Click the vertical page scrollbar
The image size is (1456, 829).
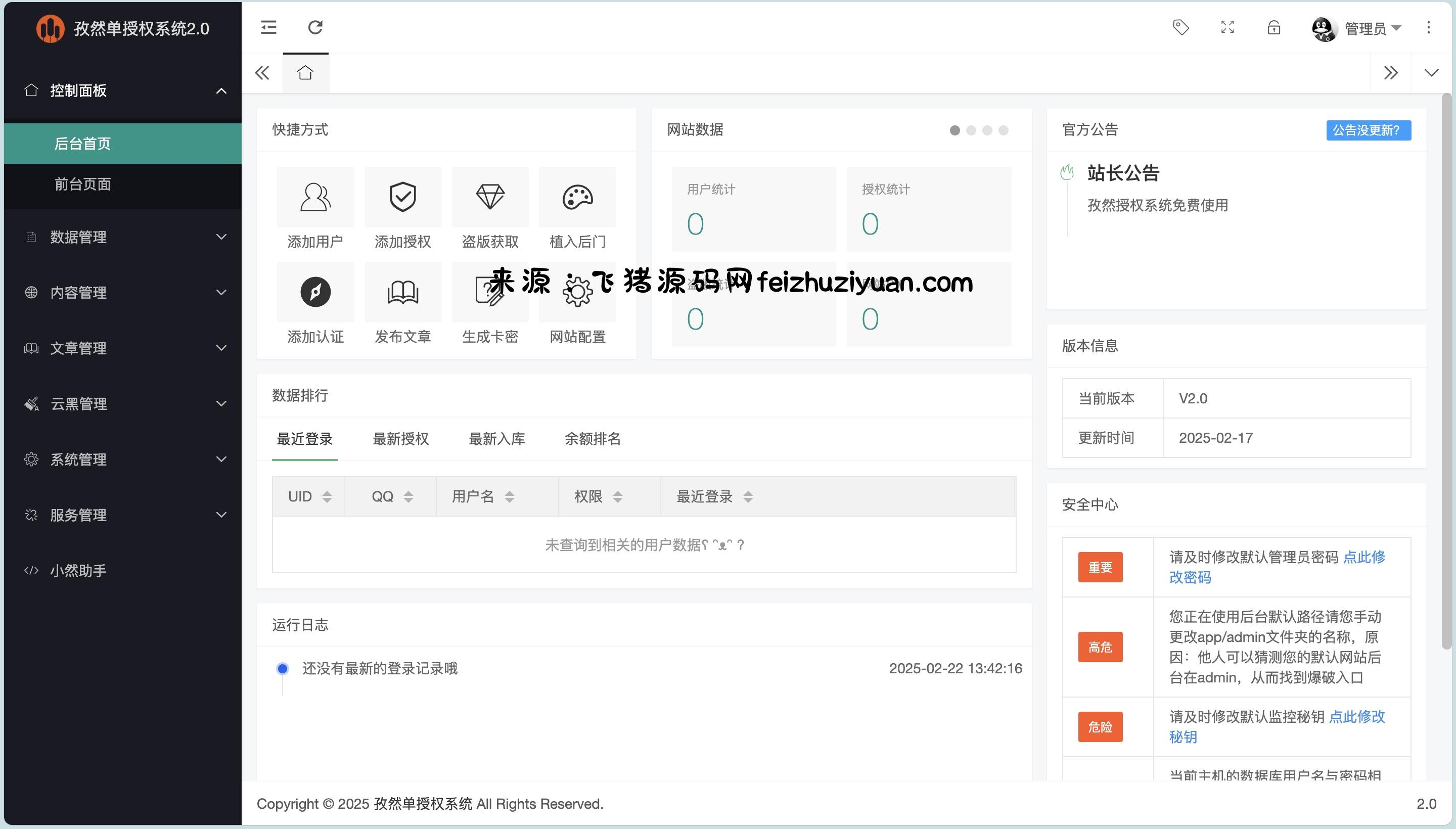pos(1446,370)
